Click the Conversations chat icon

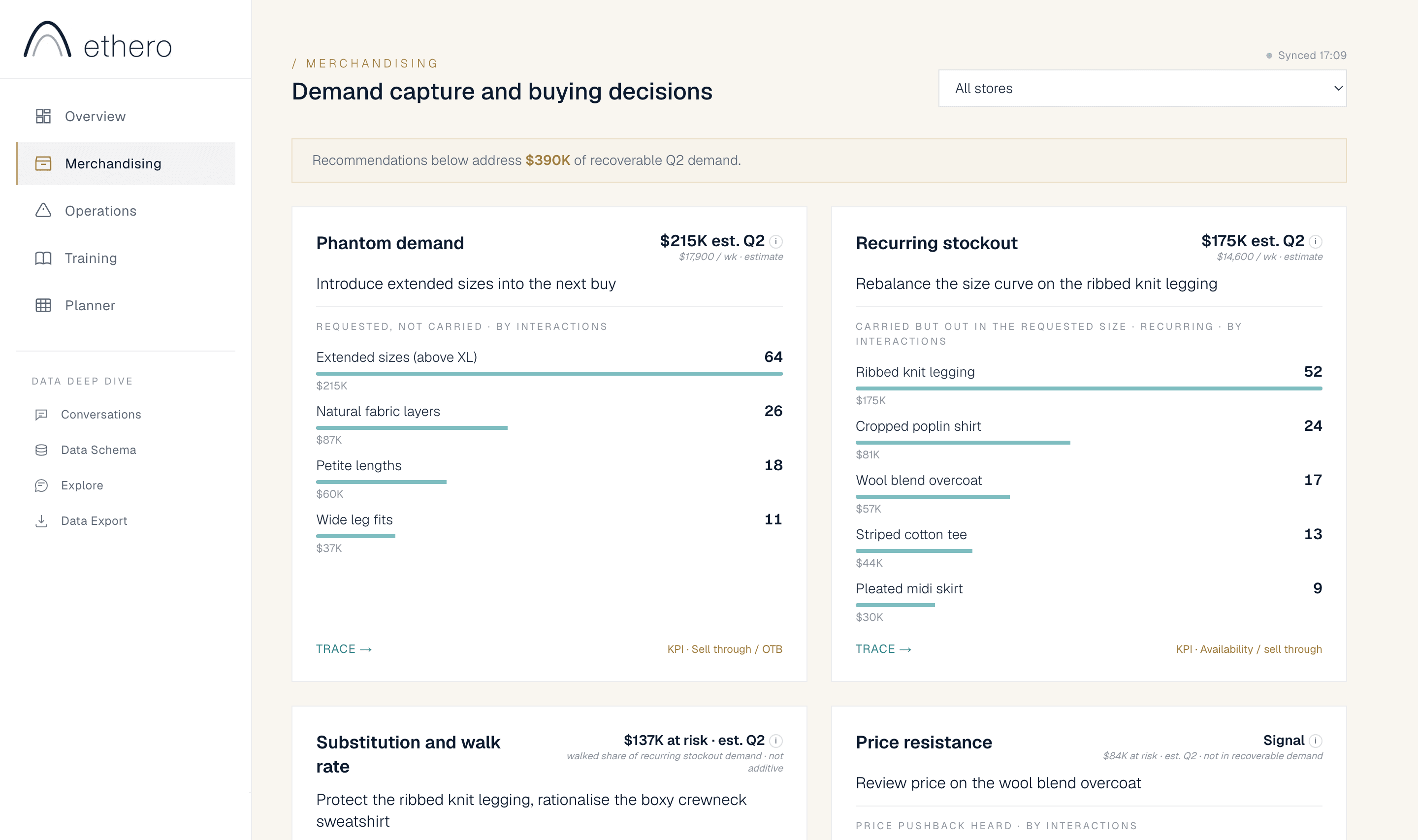(x=41, y=415)
